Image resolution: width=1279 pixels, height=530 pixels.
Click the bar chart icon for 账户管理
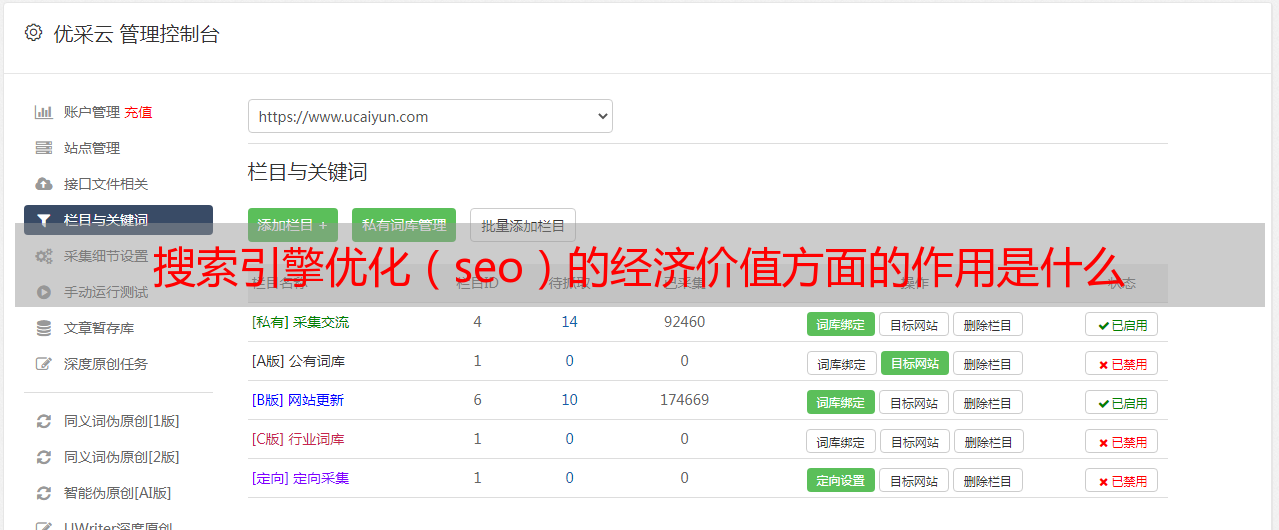44,112
